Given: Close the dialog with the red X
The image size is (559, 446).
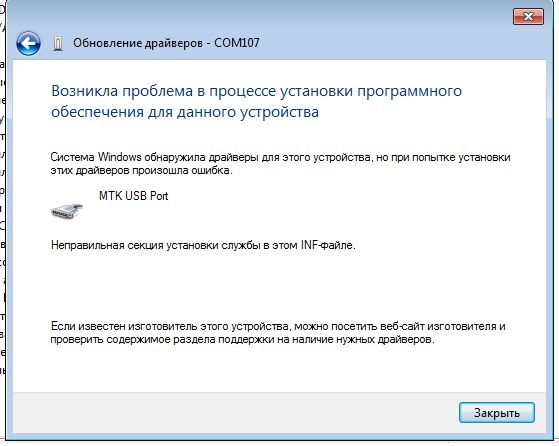Looking at the screenshot, I should tap(528, 16).
